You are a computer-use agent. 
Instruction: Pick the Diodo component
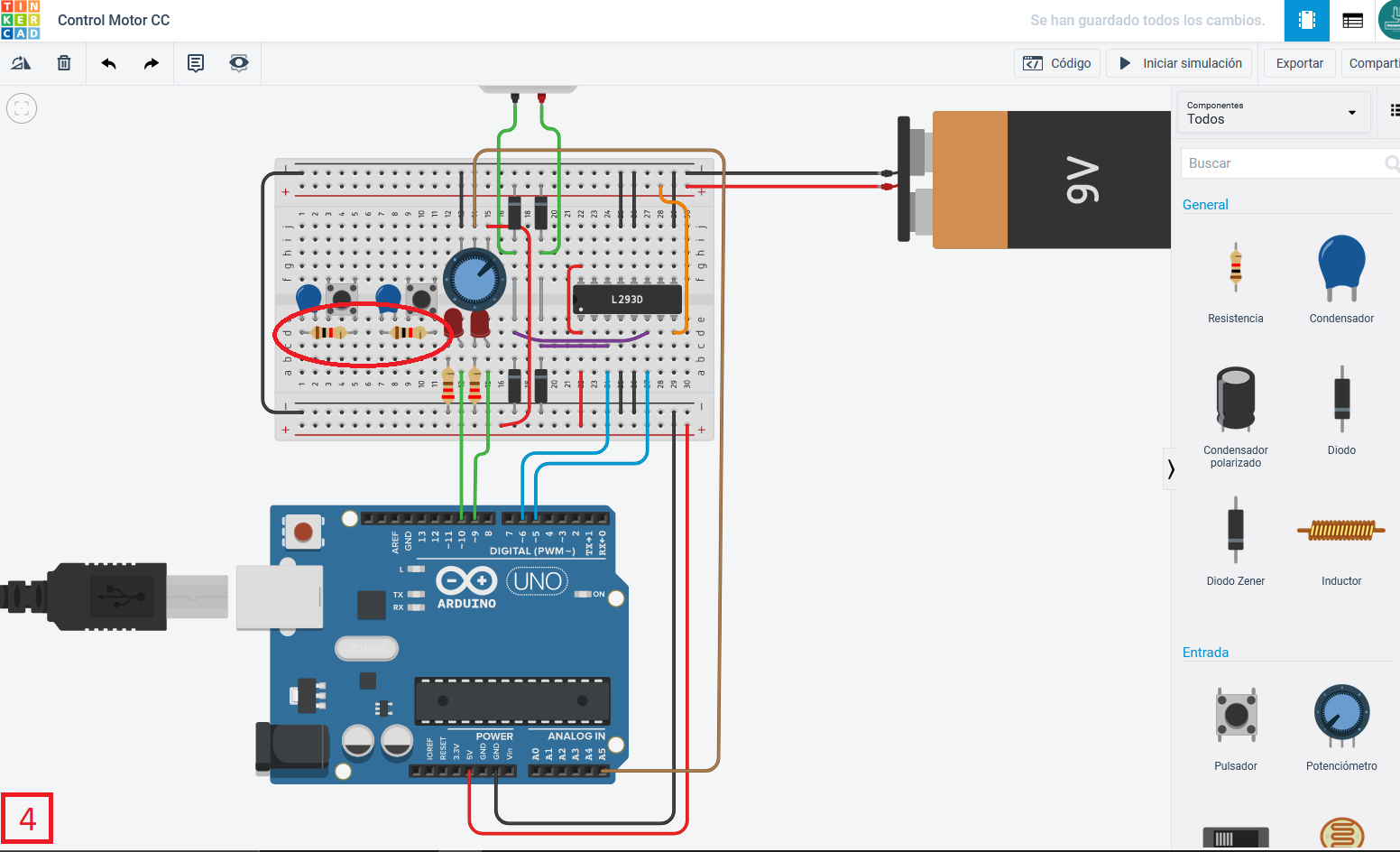tap(1341, 411)
